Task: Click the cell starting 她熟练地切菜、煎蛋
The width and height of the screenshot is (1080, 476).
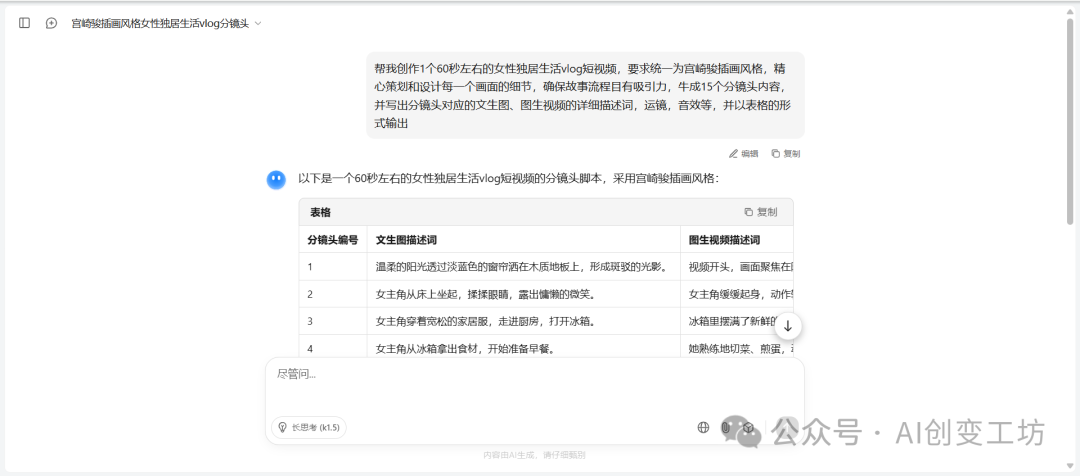Action: tap(736, 348)
